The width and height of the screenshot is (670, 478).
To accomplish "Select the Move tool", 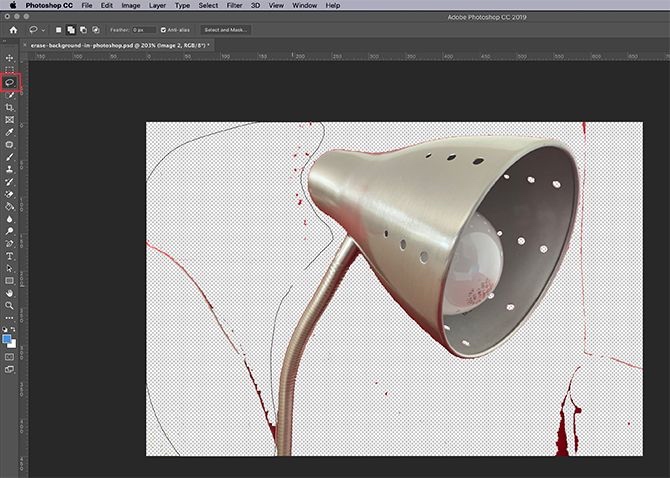I will [x=10, y=58].
